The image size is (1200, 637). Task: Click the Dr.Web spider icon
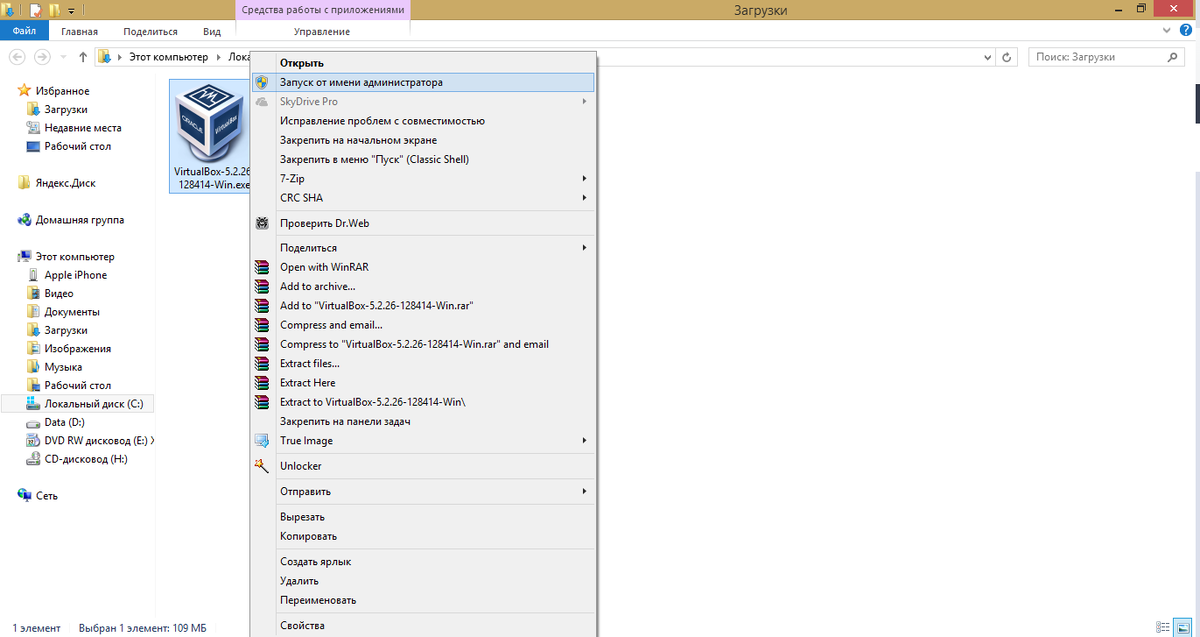(x=262, y=223)
